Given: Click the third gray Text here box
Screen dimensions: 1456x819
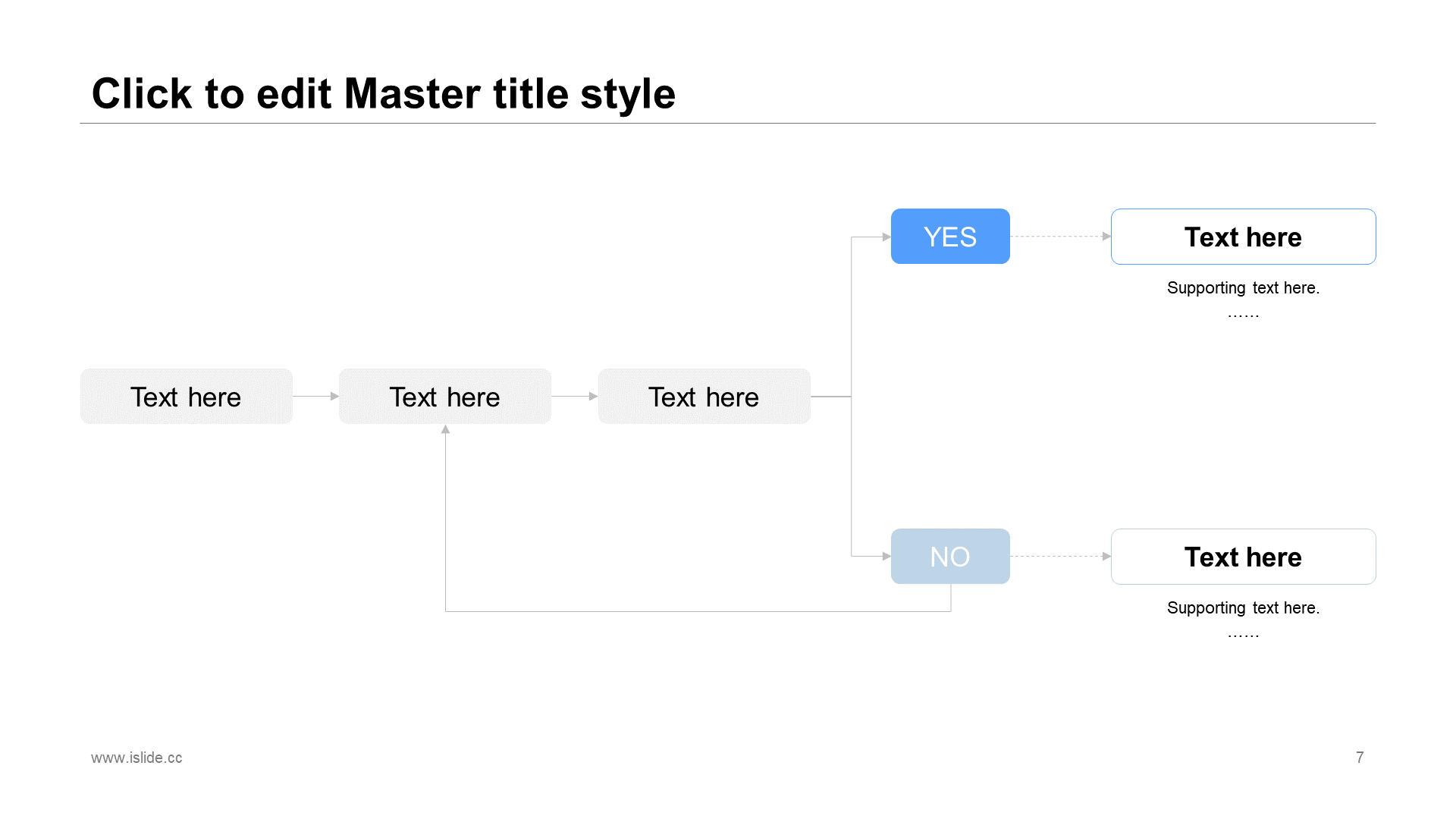Looking at the screenshot, I should [704, 397].
